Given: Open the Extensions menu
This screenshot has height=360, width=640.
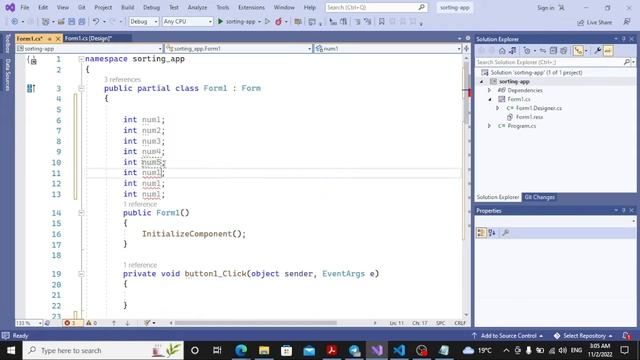Looking at the screenshot, I should 251,7.
